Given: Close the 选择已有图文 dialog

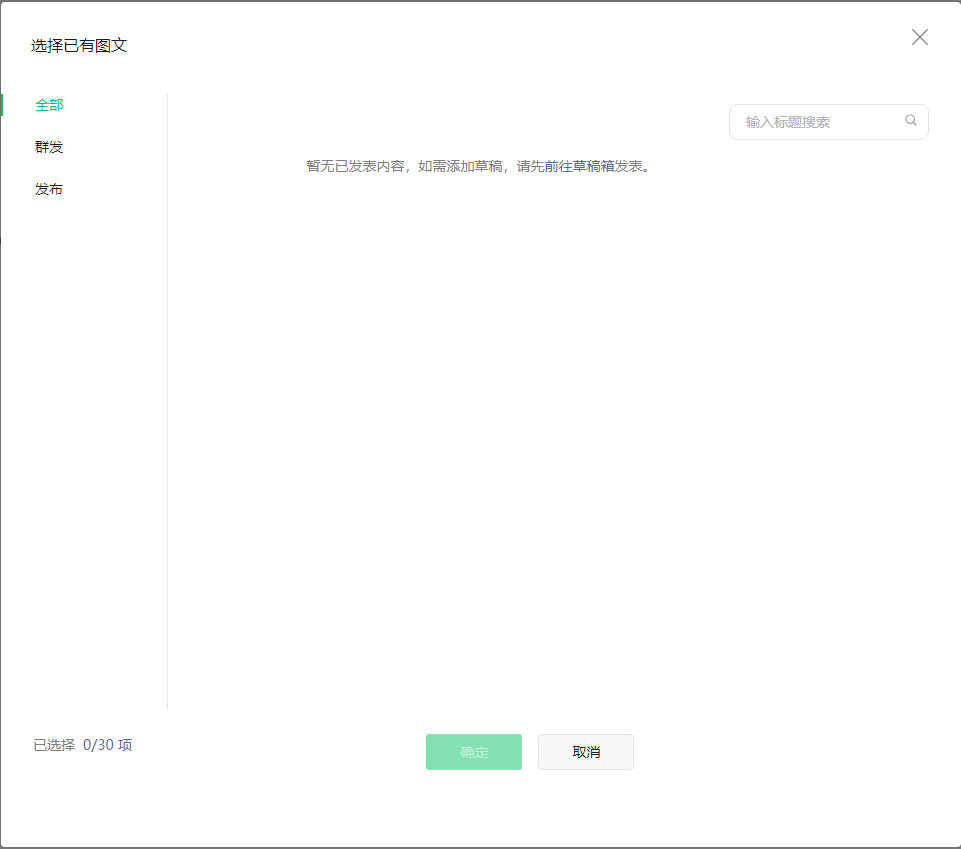Looking at the screenshot, I should click(x=919, y=37).
